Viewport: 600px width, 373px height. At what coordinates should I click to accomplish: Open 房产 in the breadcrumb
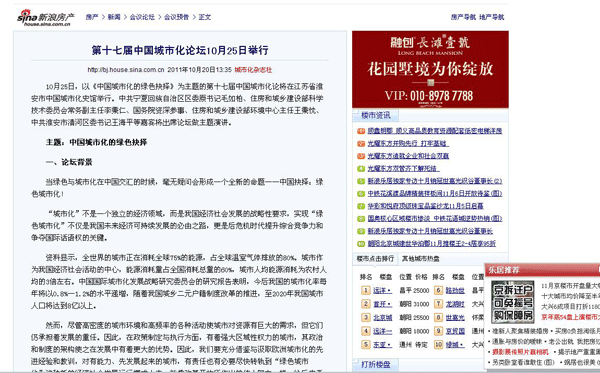coord(92,17)
